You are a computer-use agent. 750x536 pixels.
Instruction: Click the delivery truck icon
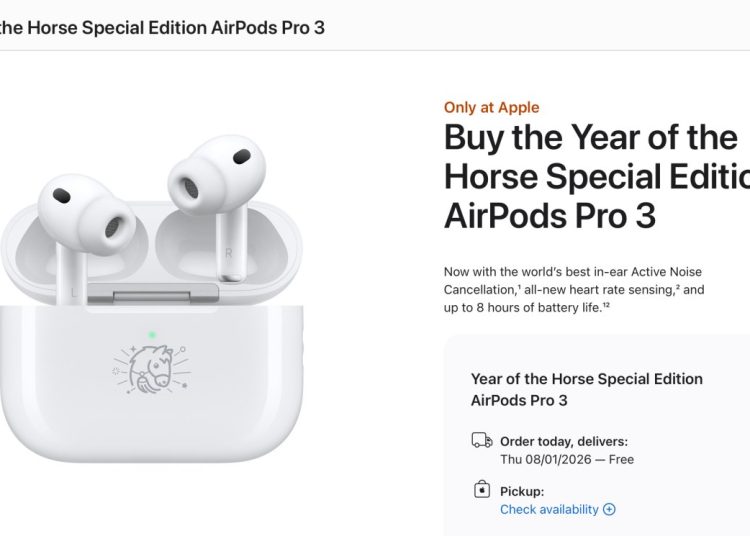(x=481, y=441)
